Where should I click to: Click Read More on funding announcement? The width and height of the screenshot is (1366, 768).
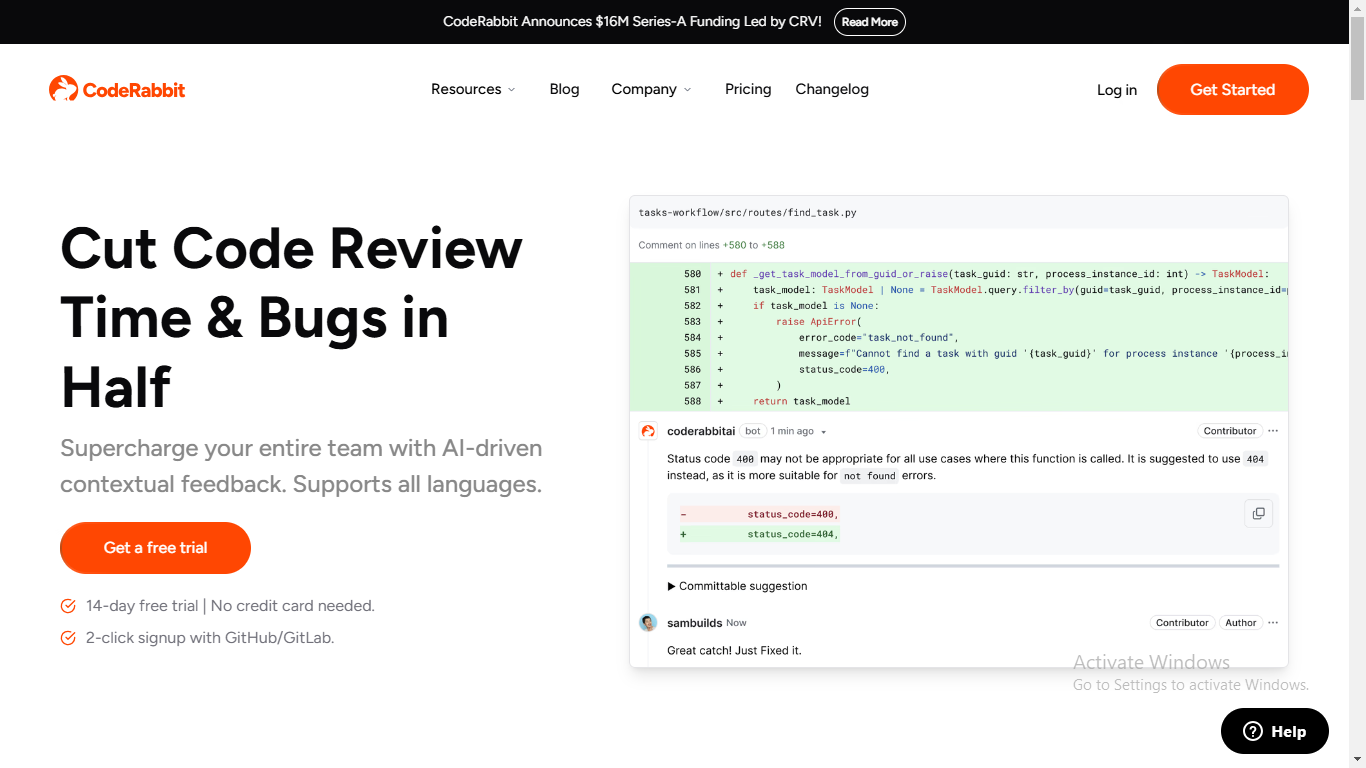[x=869, y=22]
